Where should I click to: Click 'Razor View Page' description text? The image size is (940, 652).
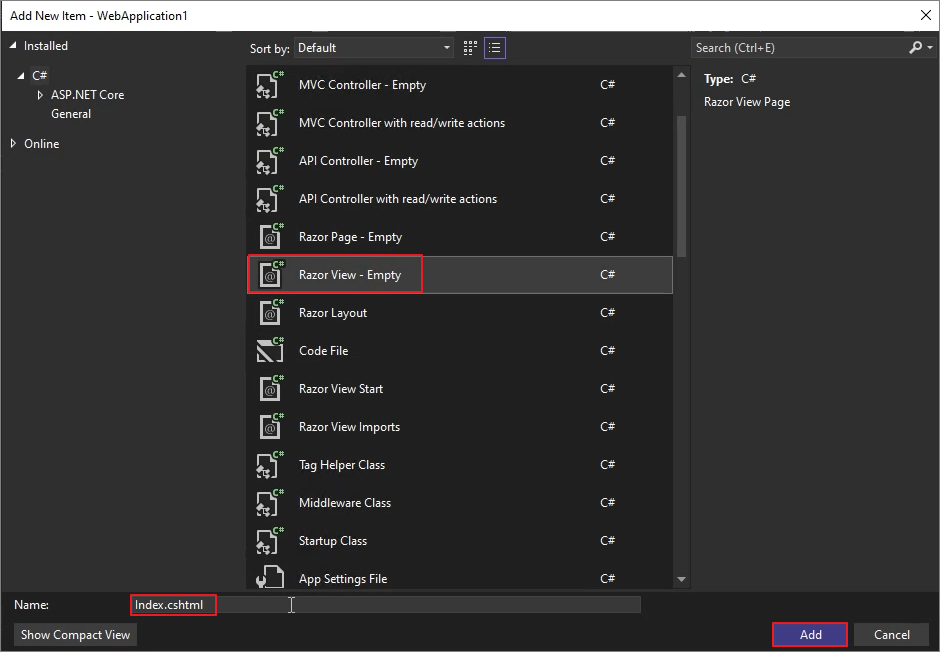tap(746, 102)
